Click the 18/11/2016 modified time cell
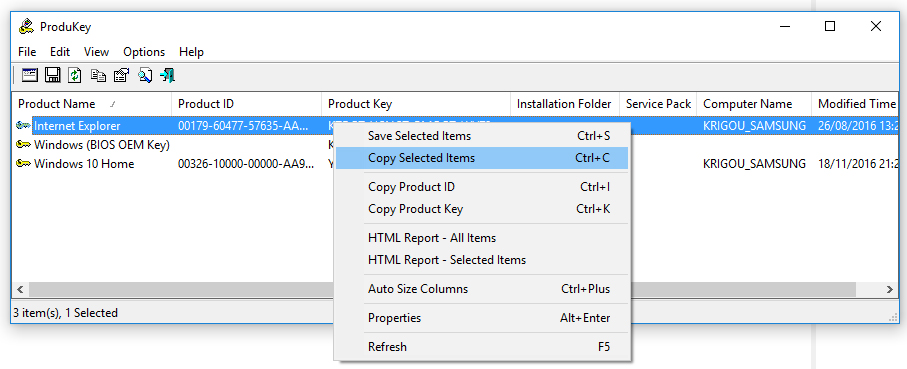 tap(857, 164)
